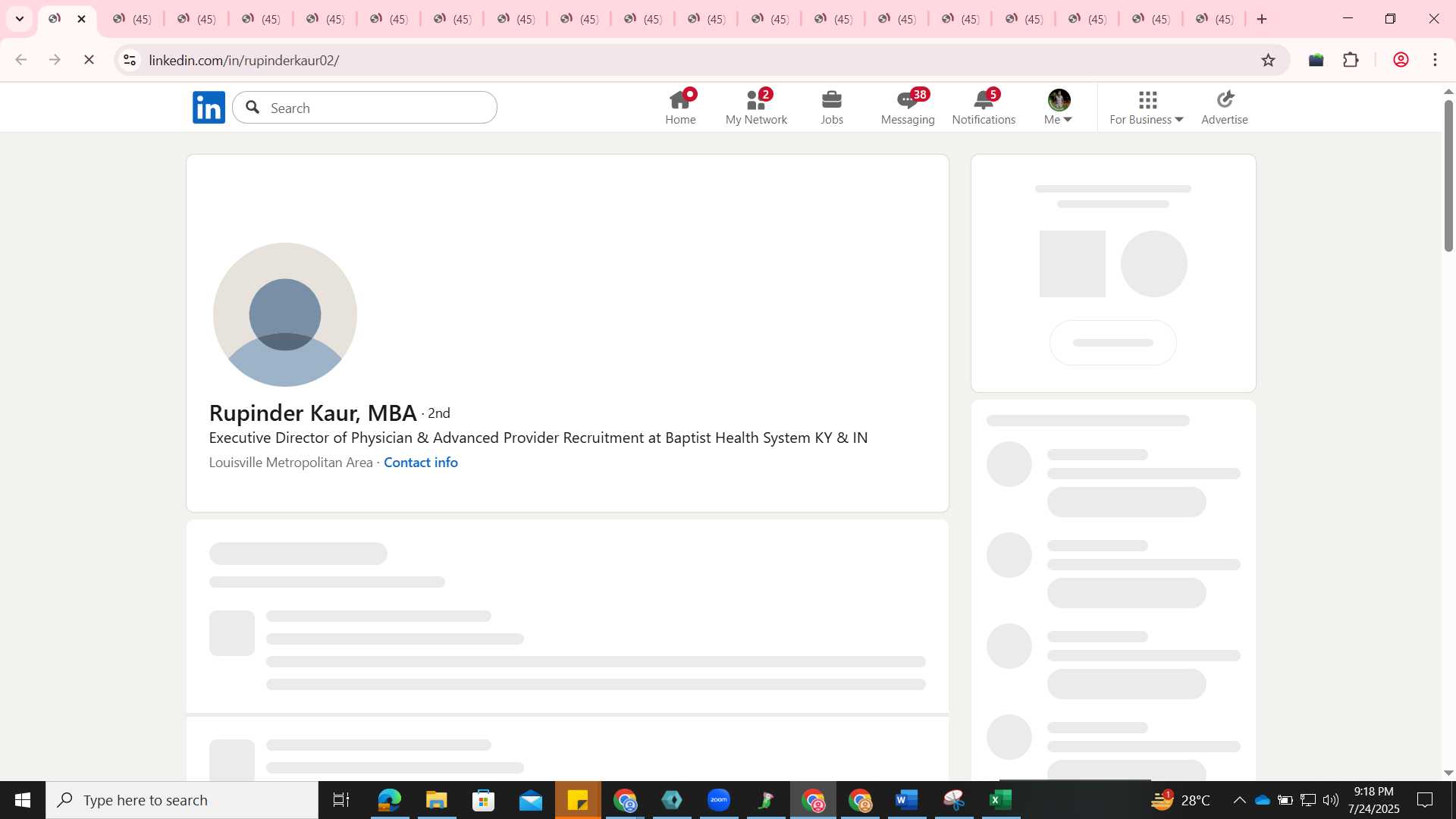Select the Louisville Metropolitan Area location text
This screenshot has width=1456, height=819.
pos(291,463)
